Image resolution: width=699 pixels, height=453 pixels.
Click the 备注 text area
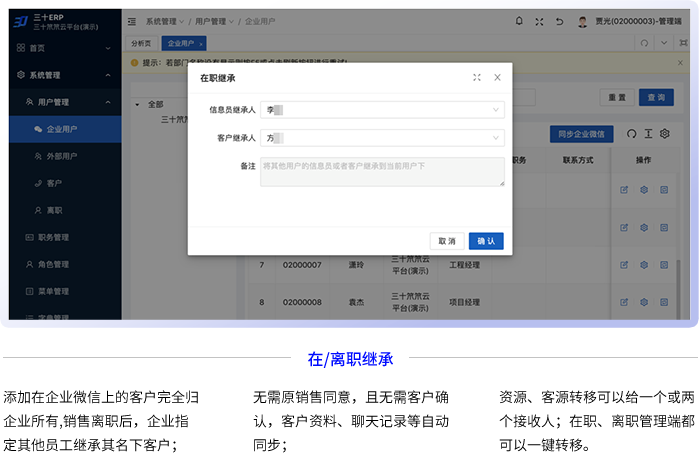click(380, 171)
